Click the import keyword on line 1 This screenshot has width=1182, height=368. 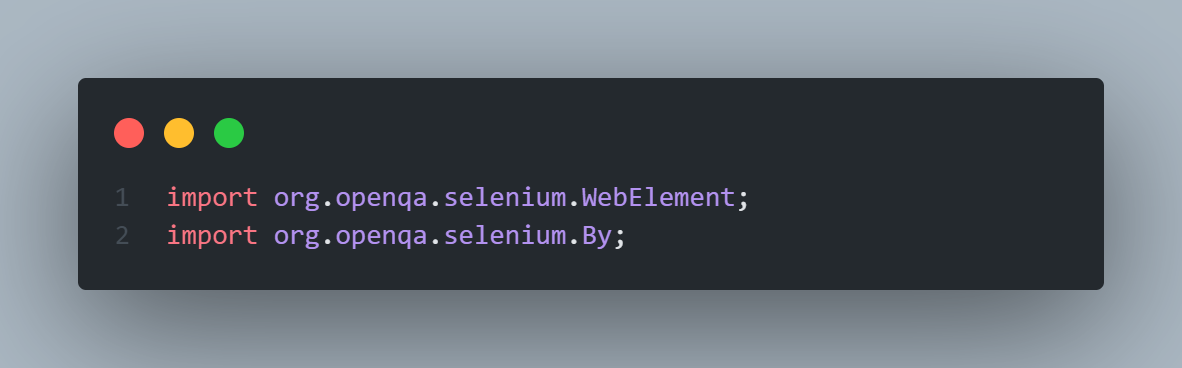click(213, 198)
